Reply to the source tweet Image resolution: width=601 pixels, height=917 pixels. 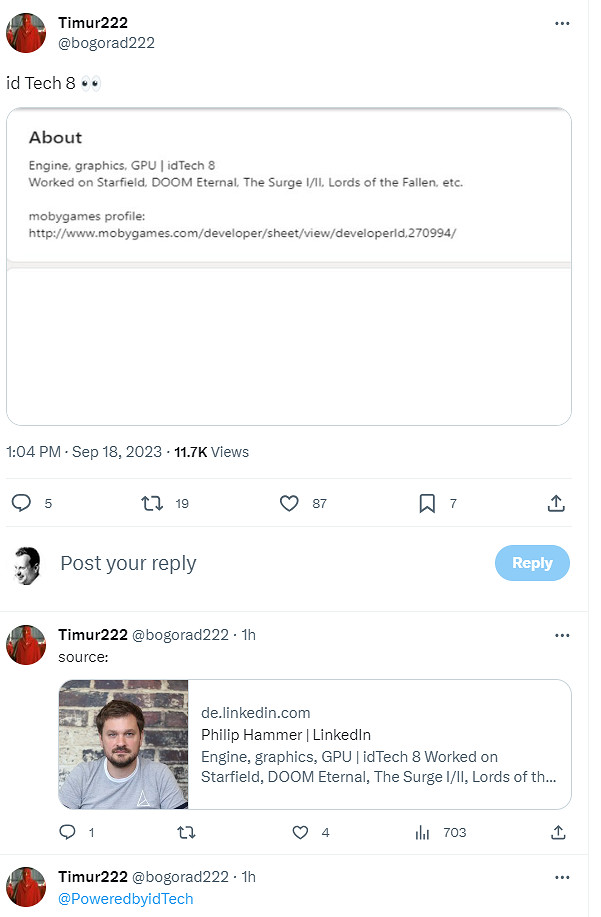click(x=68, y=832)
